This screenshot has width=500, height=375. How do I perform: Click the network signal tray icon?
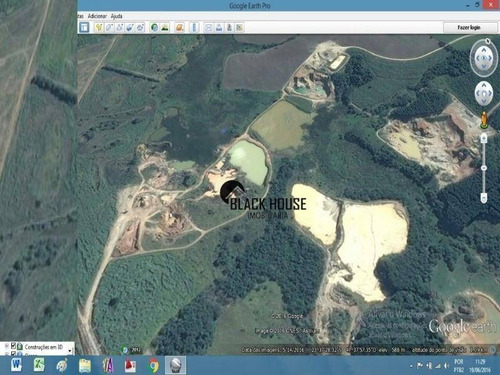click(438, 366)
